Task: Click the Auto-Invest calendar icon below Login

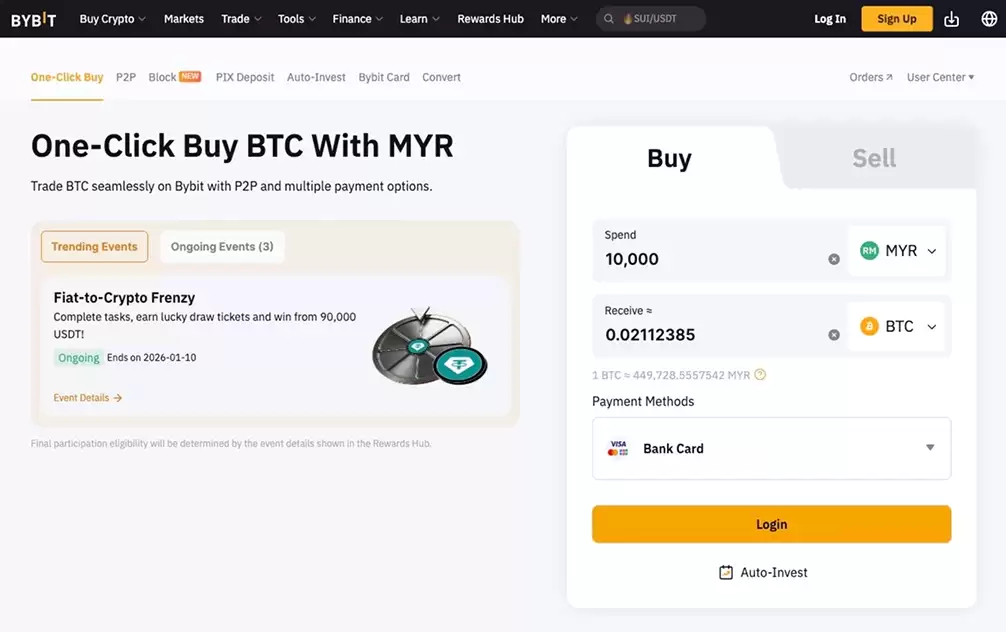Action: click(726, 571)
